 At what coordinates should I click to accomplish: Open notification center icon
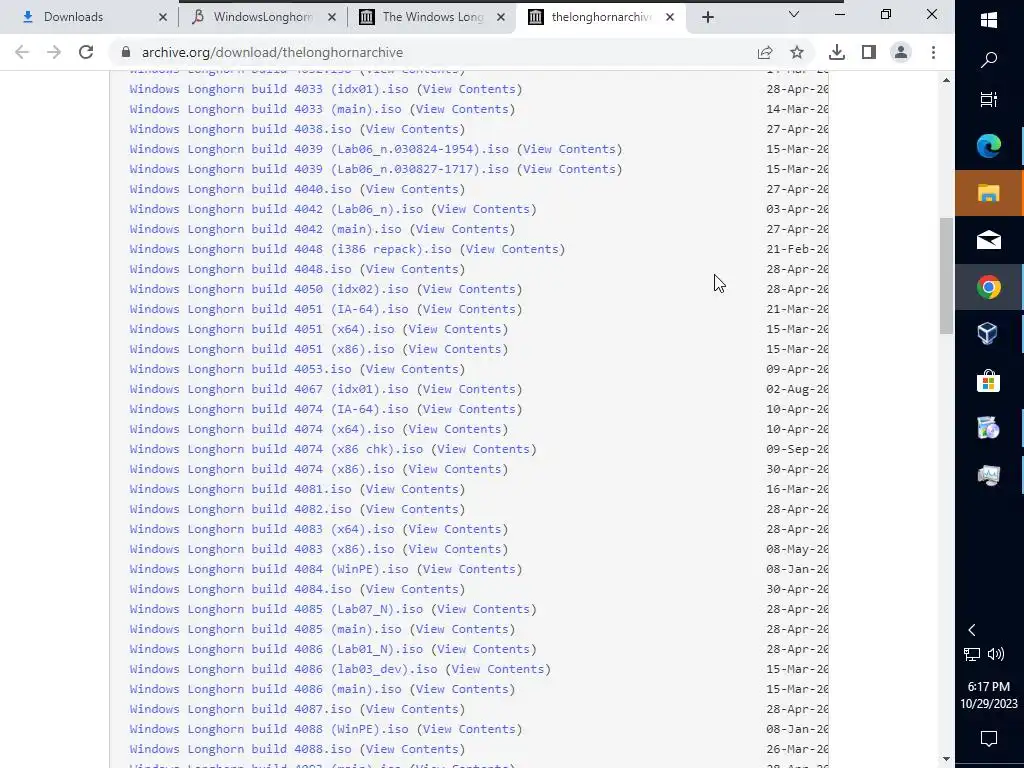click(989, 739)
